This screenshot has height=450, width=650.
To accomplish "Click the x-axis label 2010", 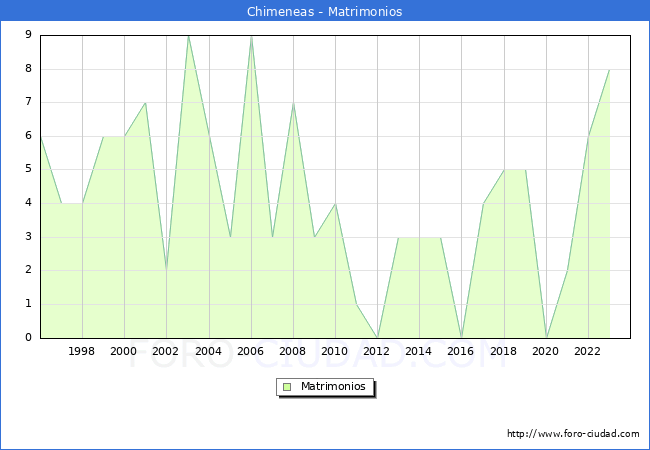I will click(x=335, y=351).
